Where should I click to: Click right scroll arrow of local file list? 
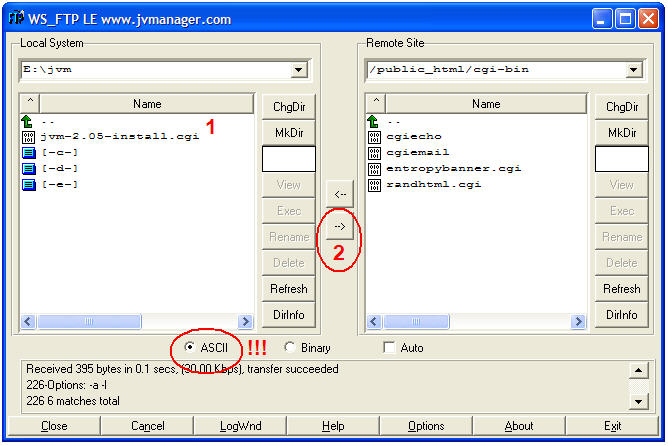coord(246,321)
